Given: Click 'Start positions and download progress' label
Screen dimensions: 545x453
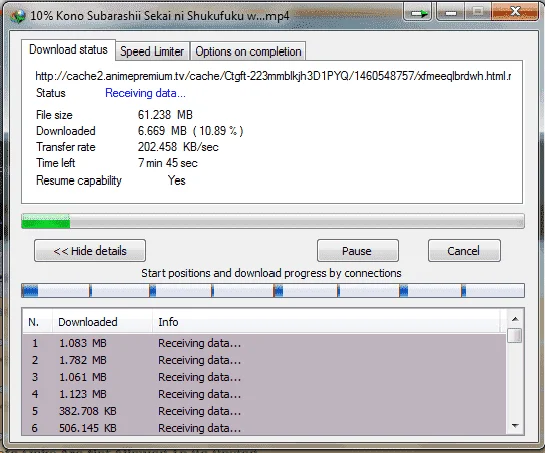Looking at the screenshot, I should (271, 273).
